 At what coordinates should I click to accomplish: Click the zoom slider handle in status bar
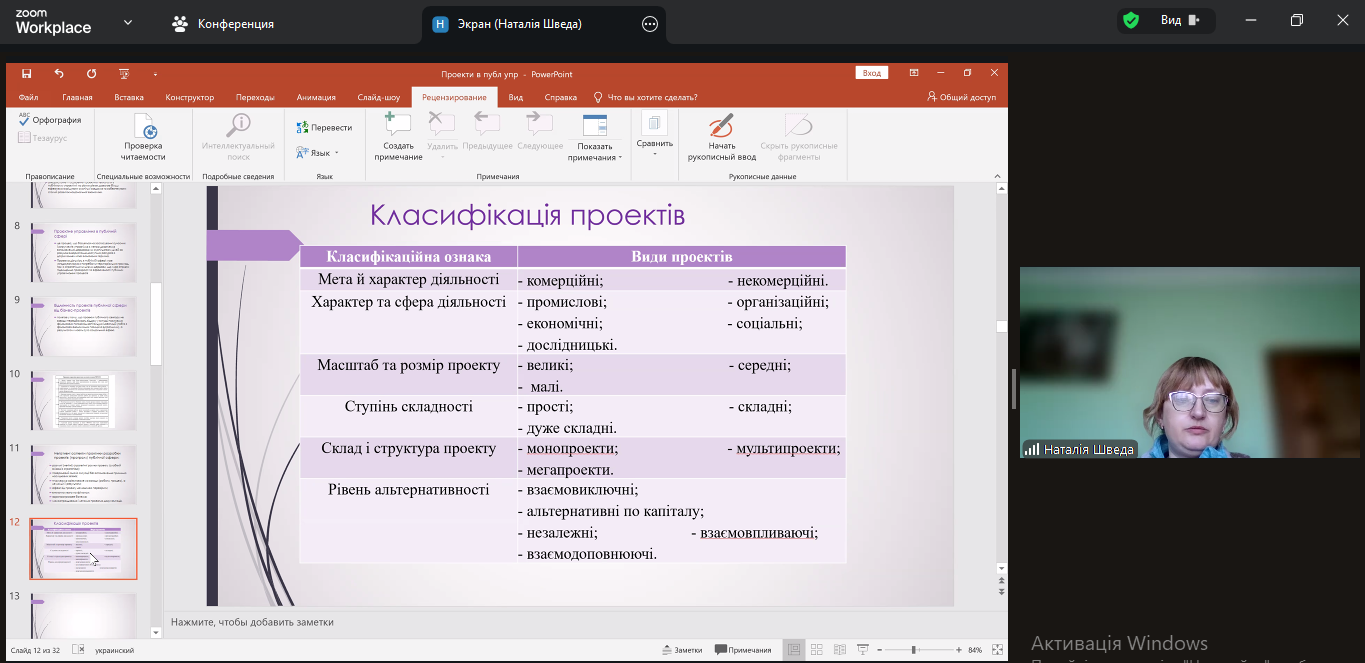click(913, 650)
